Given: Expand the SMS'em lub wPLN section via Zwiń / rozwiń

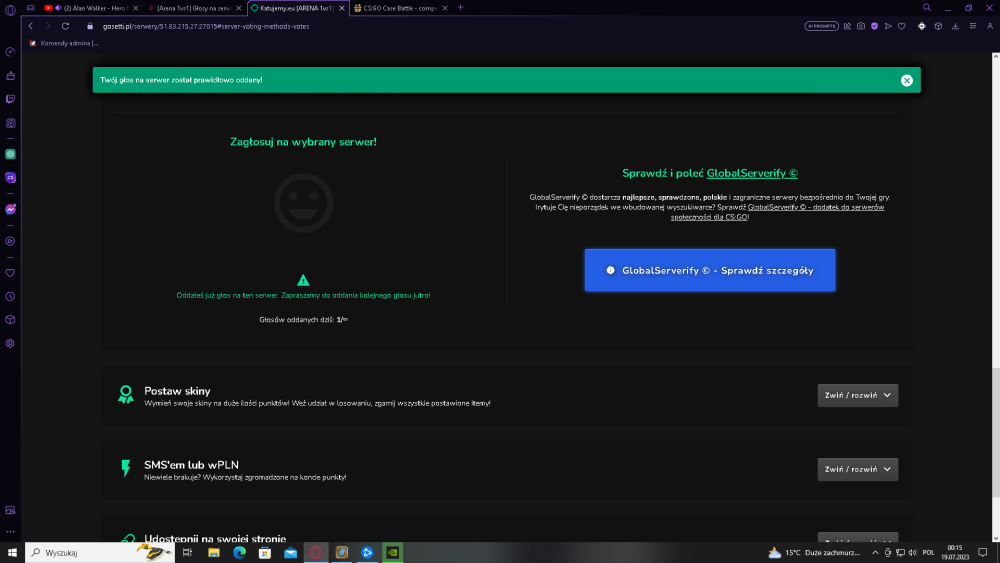Looking at the screenshot, I should point(858,469).
